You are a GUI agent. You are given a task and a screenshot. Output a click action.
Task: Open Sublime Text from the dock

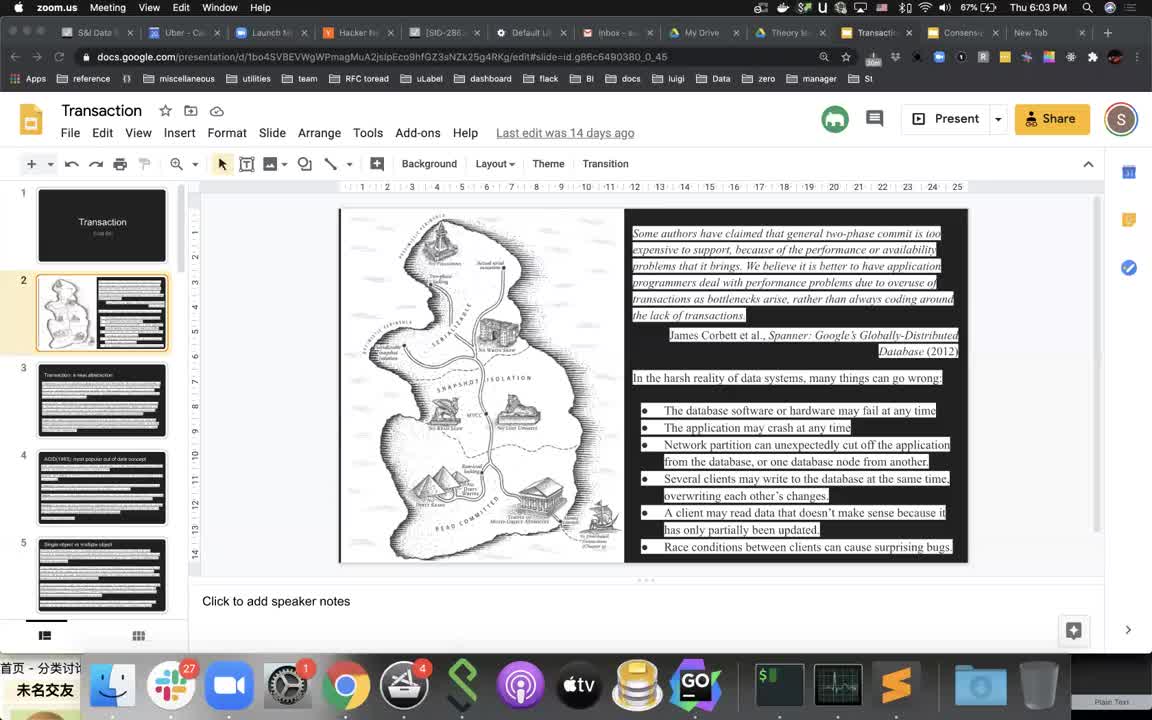[896, 685]
